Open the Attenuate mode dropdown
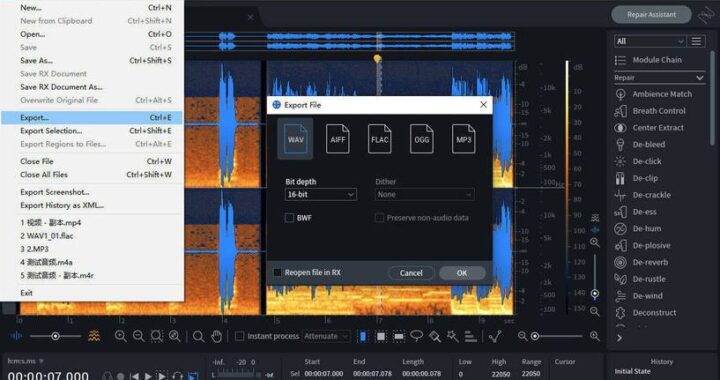 [326, 336]
